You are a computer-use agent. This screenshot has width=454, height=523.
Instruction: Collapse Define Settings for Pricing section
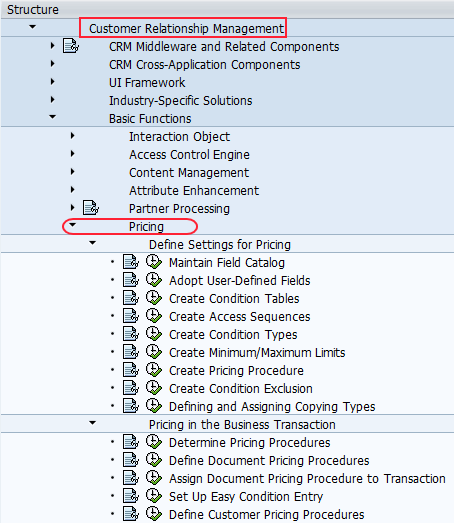point(92,243)
